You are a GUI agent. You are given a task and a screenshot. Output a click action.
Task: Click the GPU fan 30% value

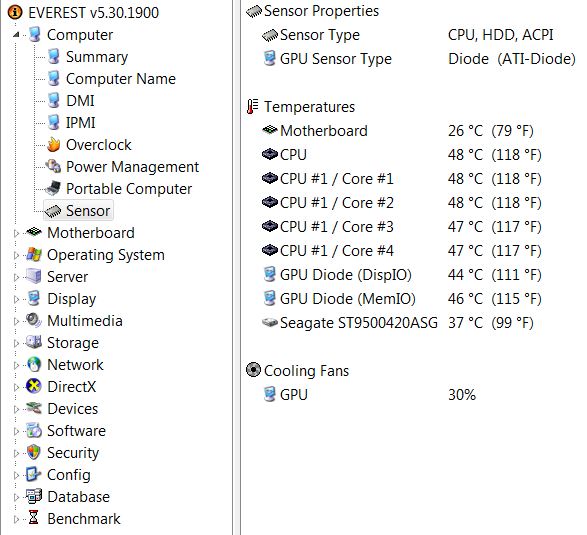coord(462,395)
